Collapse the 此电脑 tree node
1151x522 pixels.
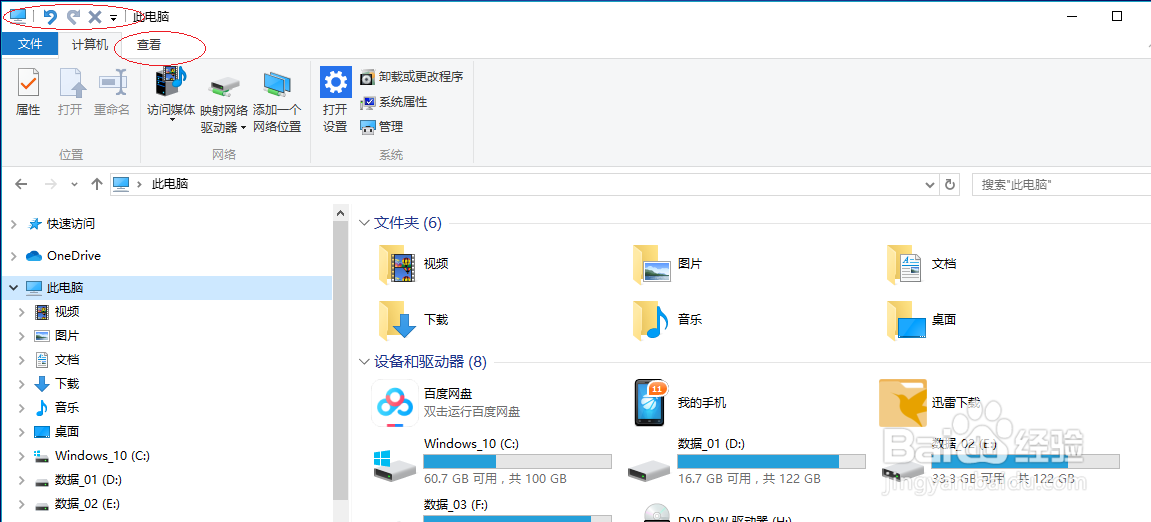coord(14,288)
